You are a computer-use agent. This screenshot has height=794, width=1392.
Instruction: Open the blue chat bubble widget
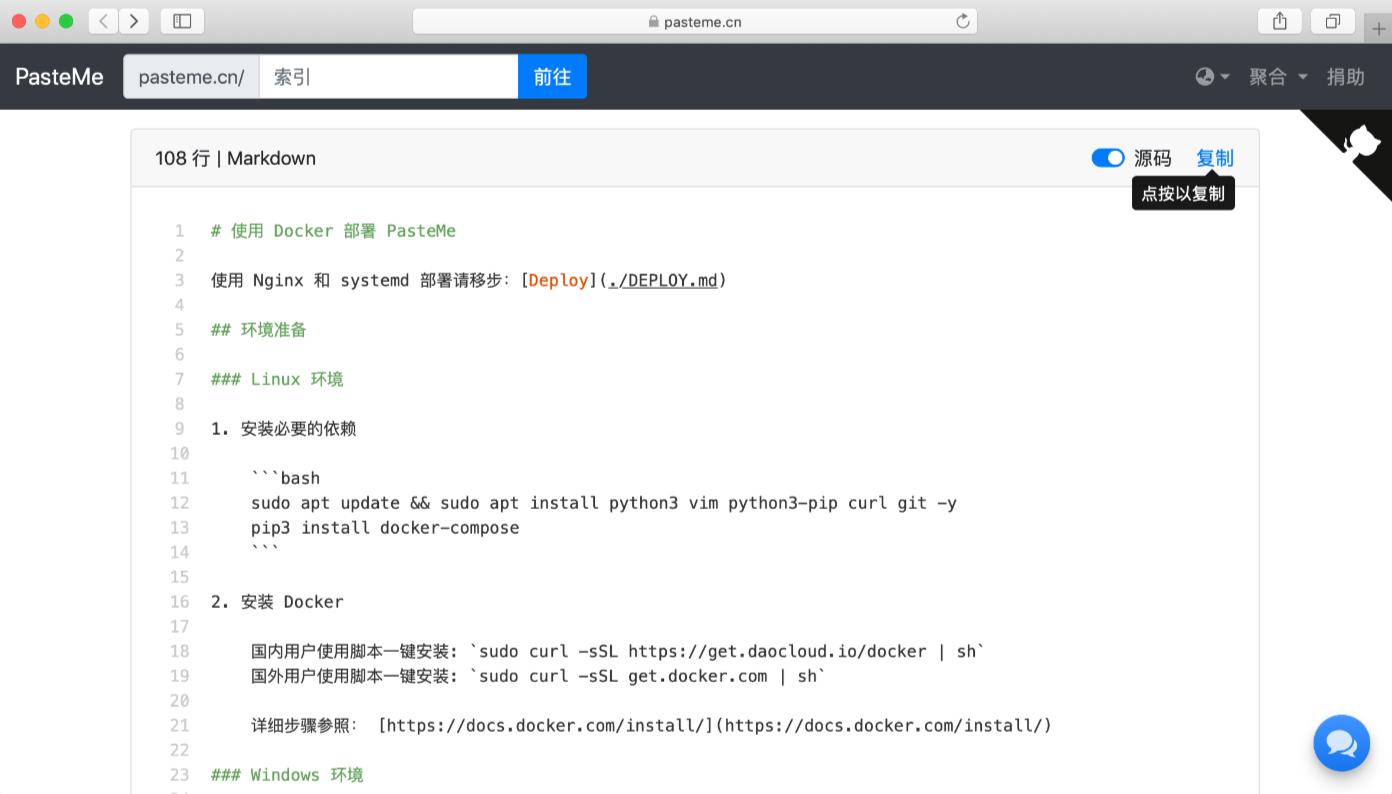(1341, 743)
